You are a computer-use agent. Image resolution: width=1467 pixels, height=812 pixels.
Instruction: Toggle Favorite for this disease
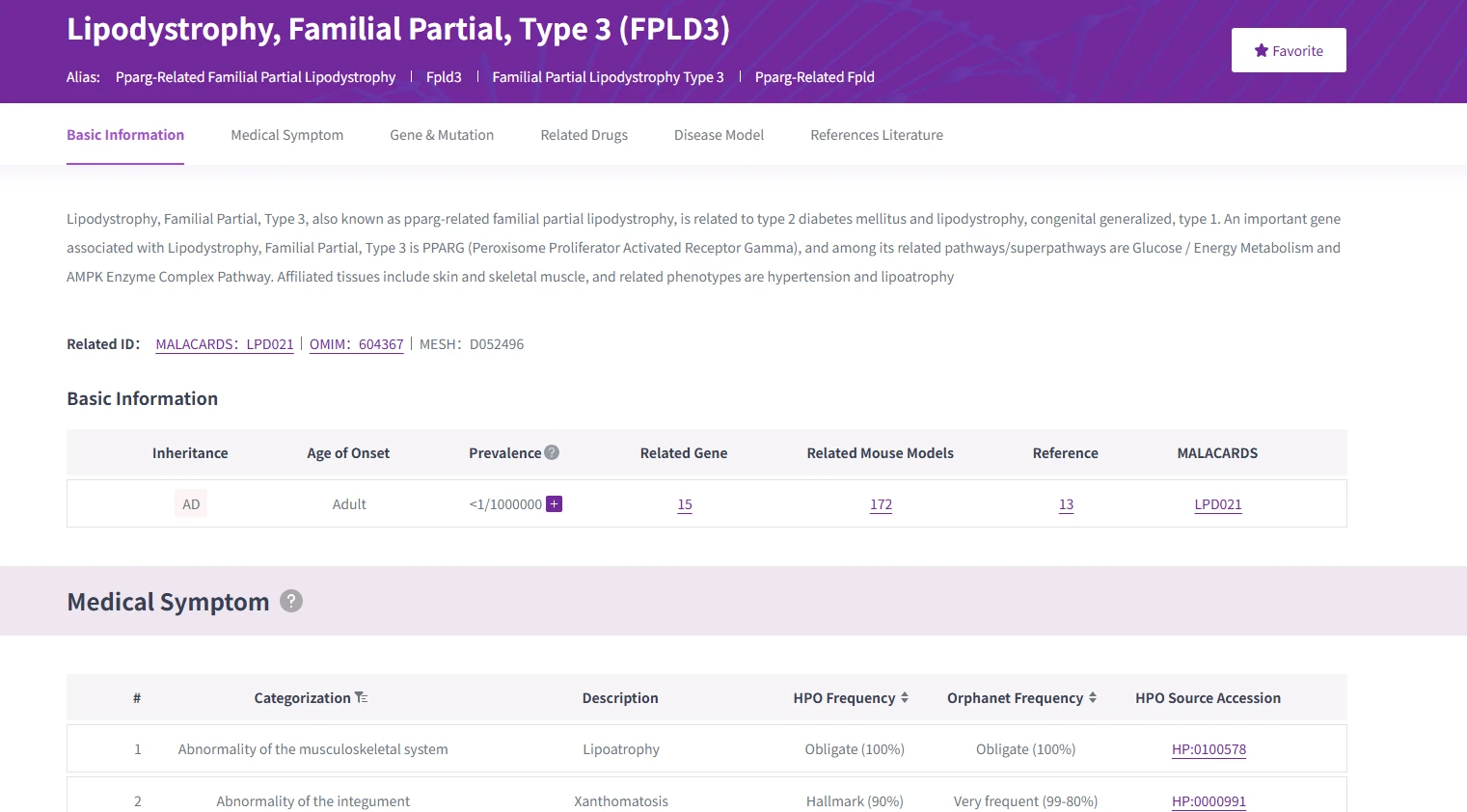[x=1289, y=50]
